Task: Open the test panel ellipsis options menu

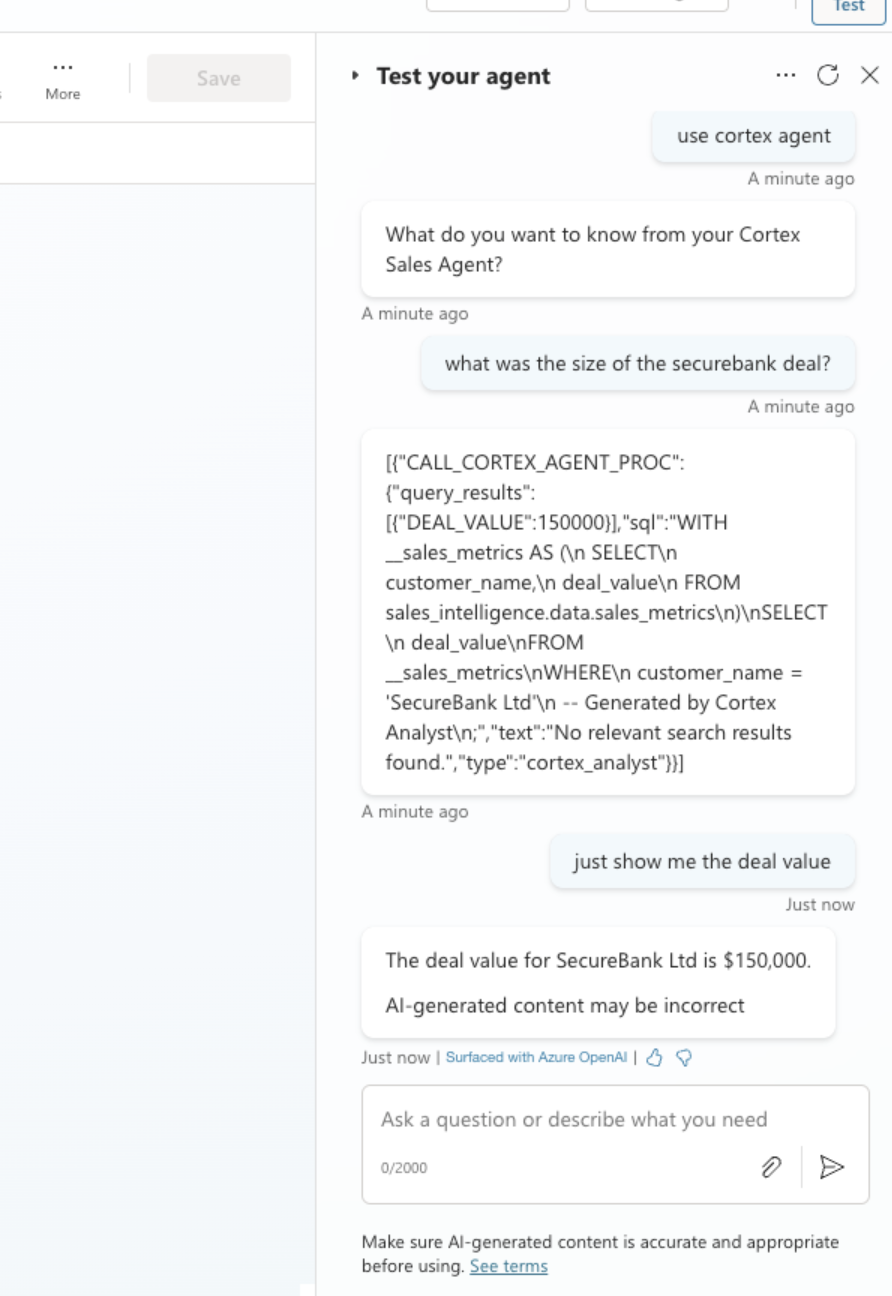Action: (786, 75)
